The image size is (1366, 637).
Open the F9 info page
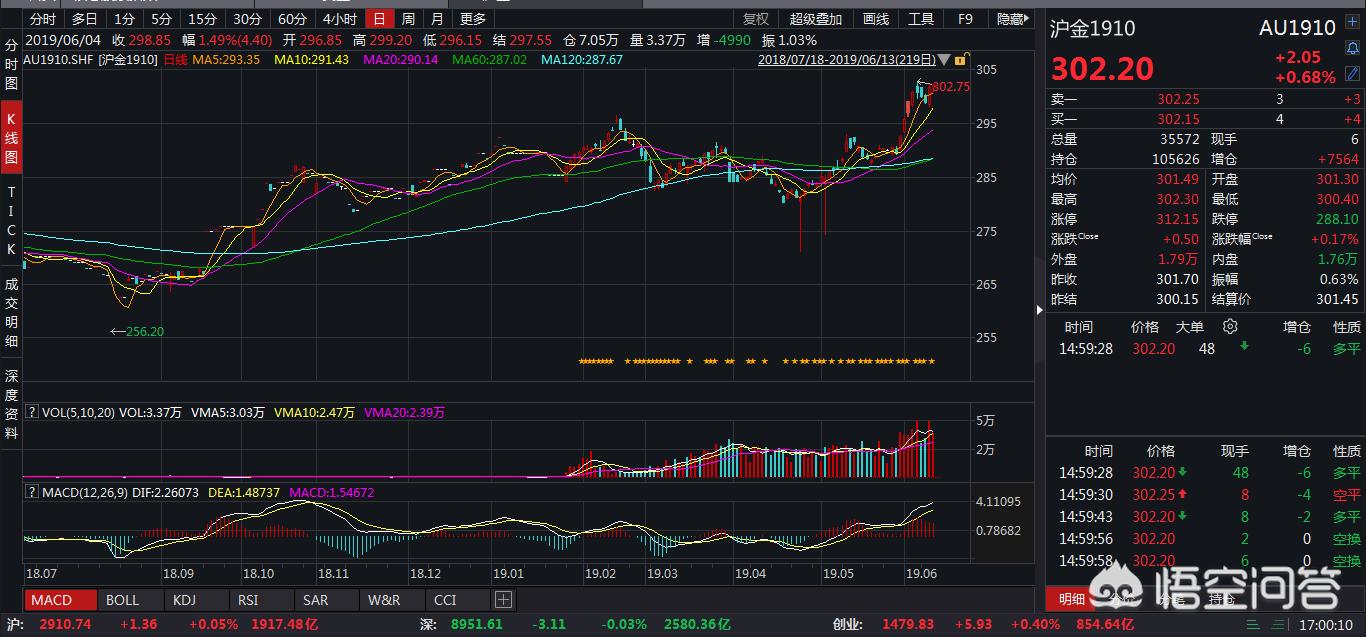tap(965, 19)
